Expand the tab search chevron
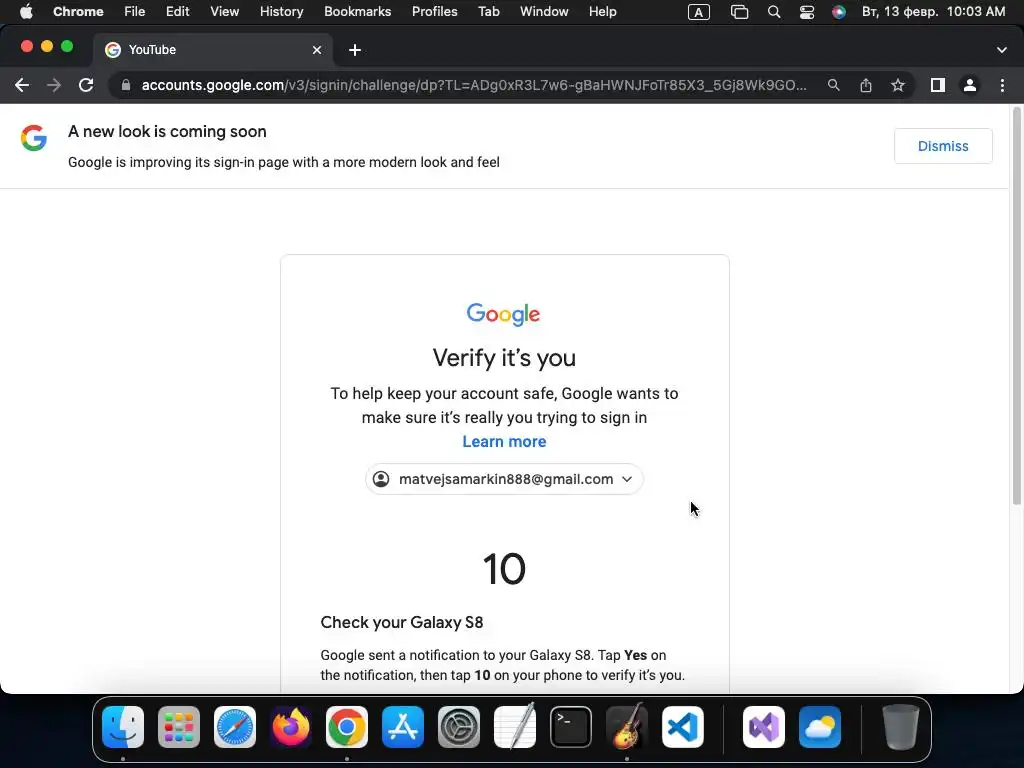The width and height of the screenshot is (1024, 768). 1002,50
